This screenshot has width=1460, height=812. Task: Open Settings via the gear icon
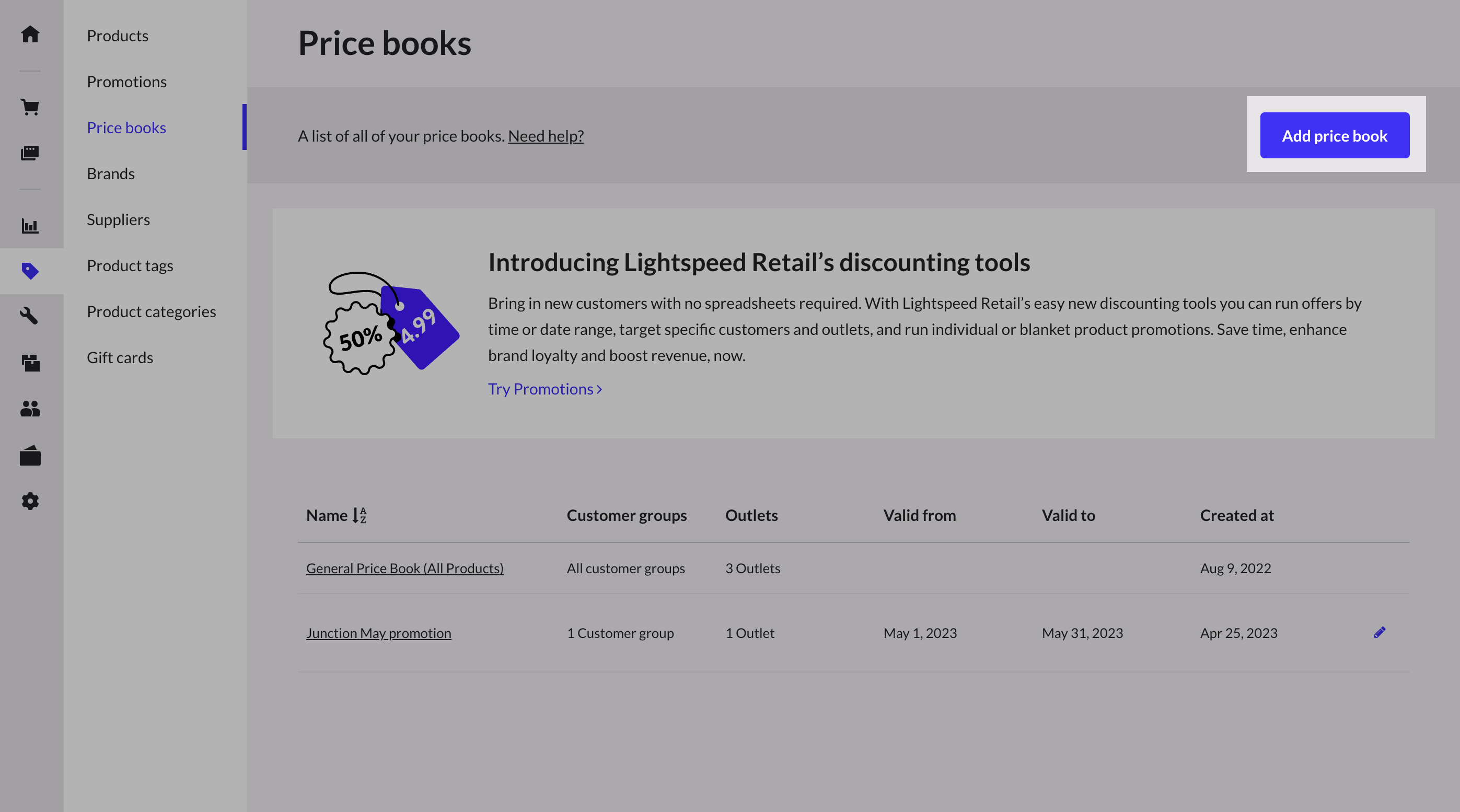[30, 501]
